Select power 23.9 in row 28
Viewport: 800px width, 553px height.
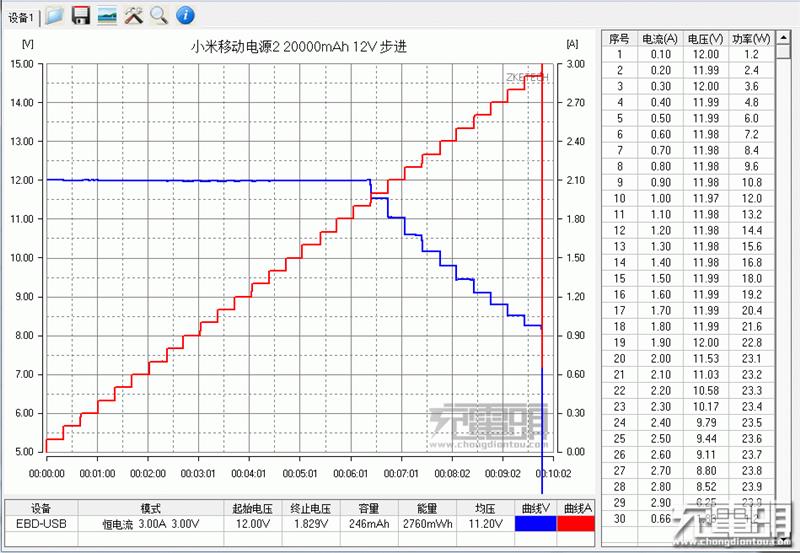(x=751, y=487)
